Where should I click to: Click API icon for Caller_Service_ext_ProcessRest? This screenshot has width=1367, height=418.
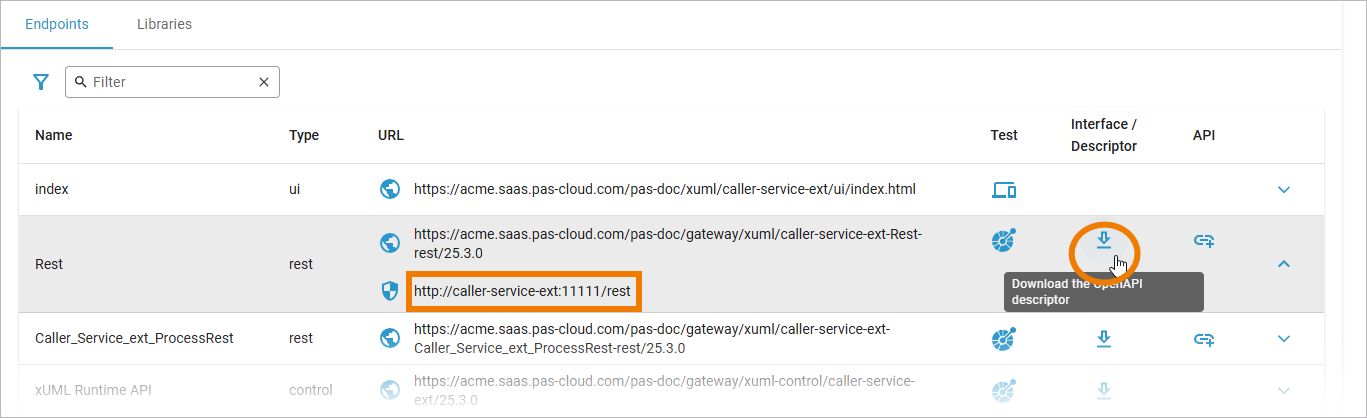pyautogui.click(x=1204, y=339)
